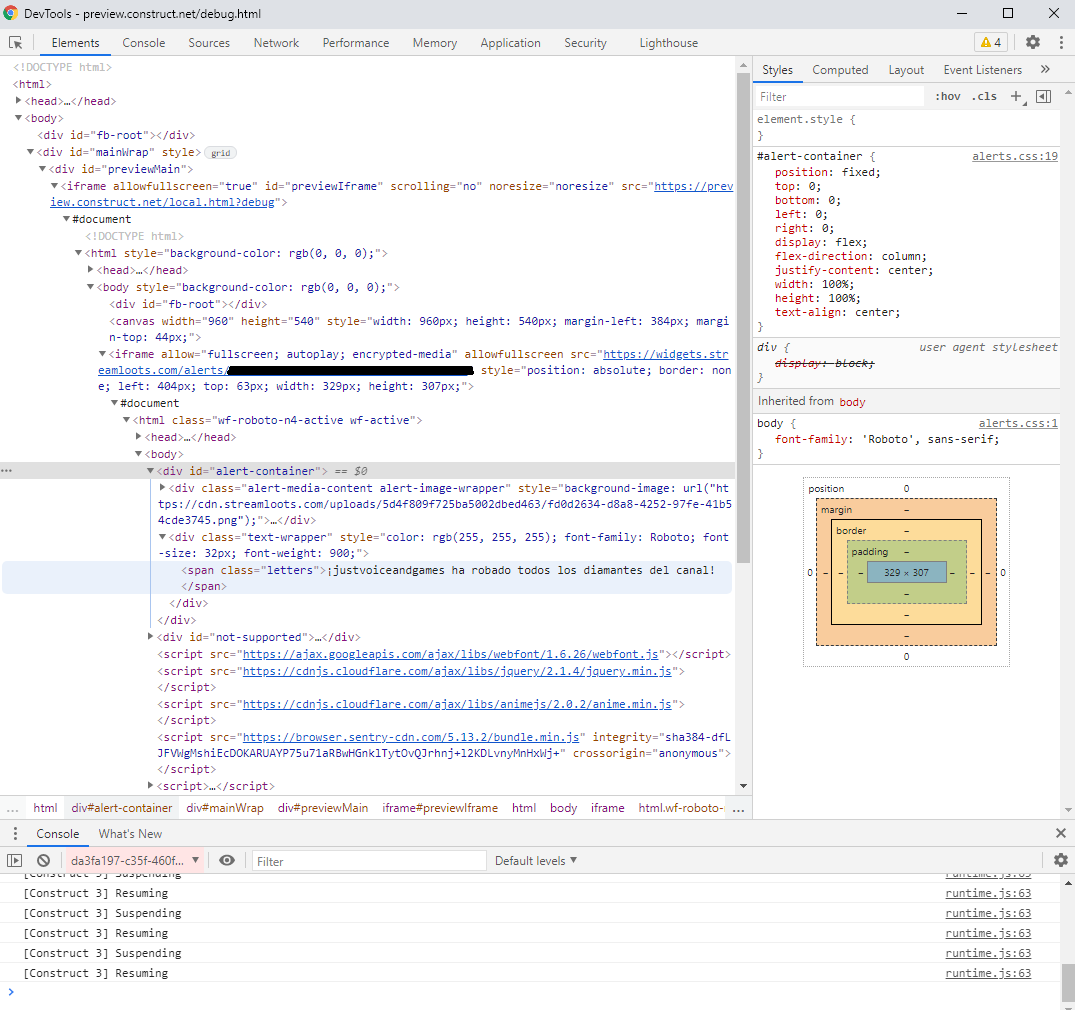Click the justify-content center declaration
1075x1010 pixels.
[854, 270]
